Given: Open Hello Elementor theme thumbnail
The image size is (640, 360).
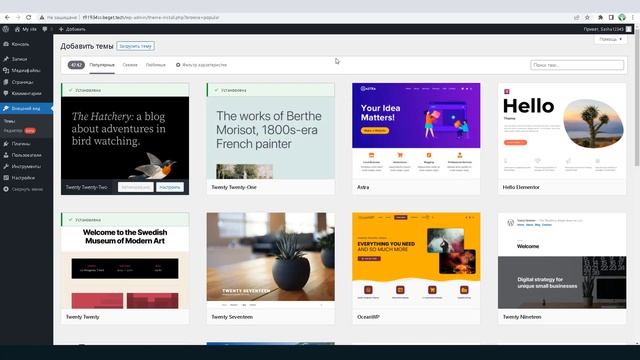Looking at the screenshot, I should point(562,131).
